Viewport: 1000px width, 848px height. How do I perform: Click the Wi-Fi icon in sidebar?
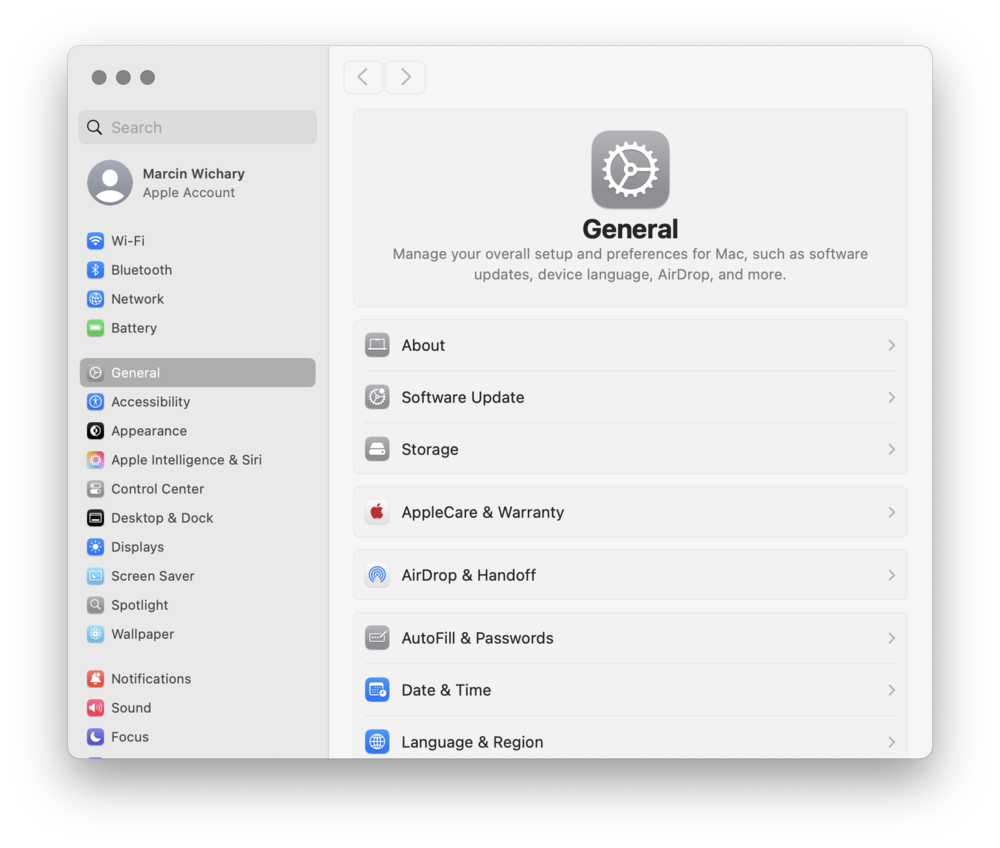coord(95,241)
